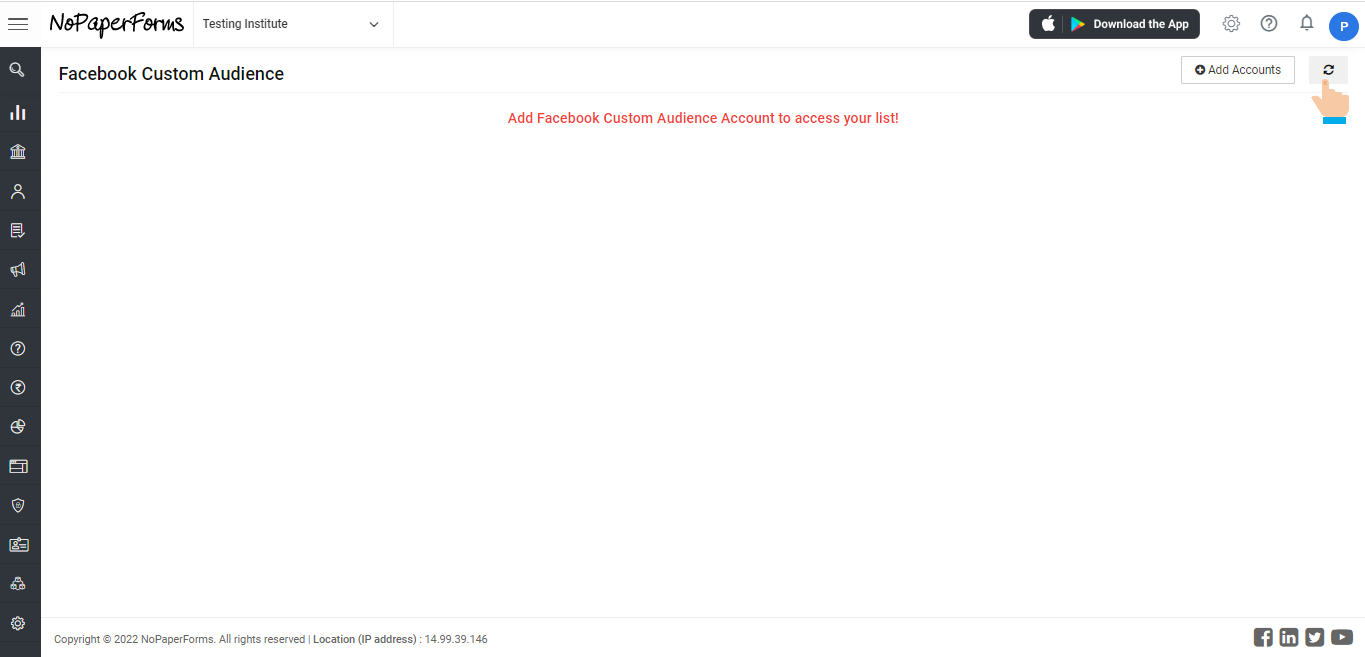The height and width of the screenshot is (657, 1365).
Task: Select the pie chart icon in sidebar
Action: (17, 427)
